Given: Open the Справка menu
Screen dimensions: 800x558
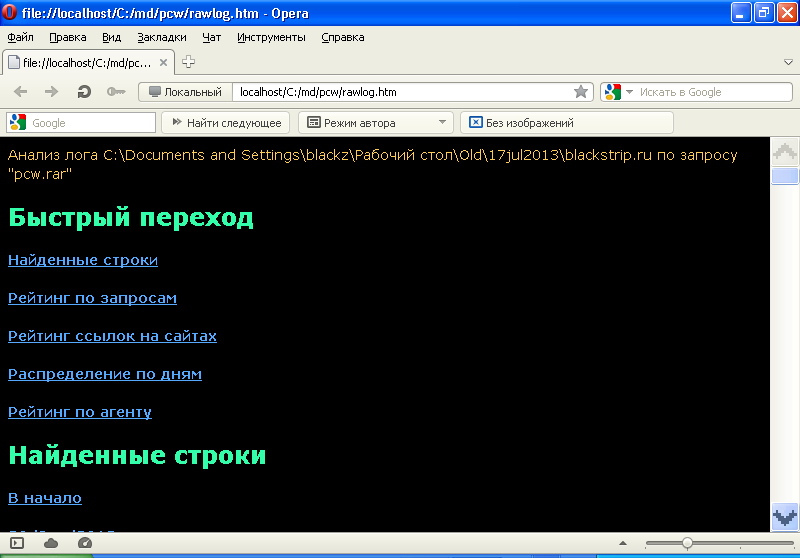Looking at the screenshot, I should [343, 37].
